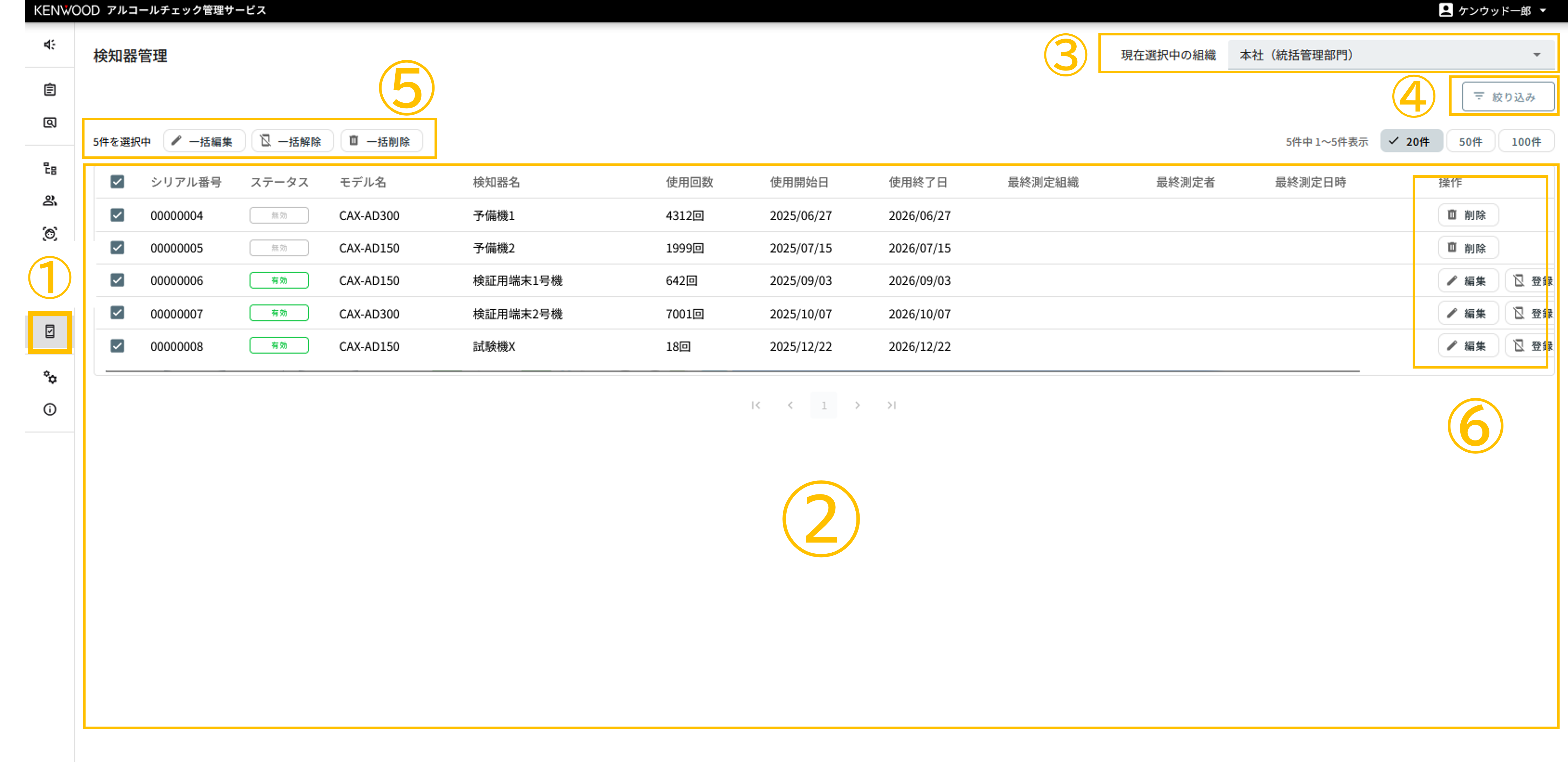Click unregister device icon for 00000008
The width and height of the screenshot is (1568, 762).
[x=1519, y=346]
